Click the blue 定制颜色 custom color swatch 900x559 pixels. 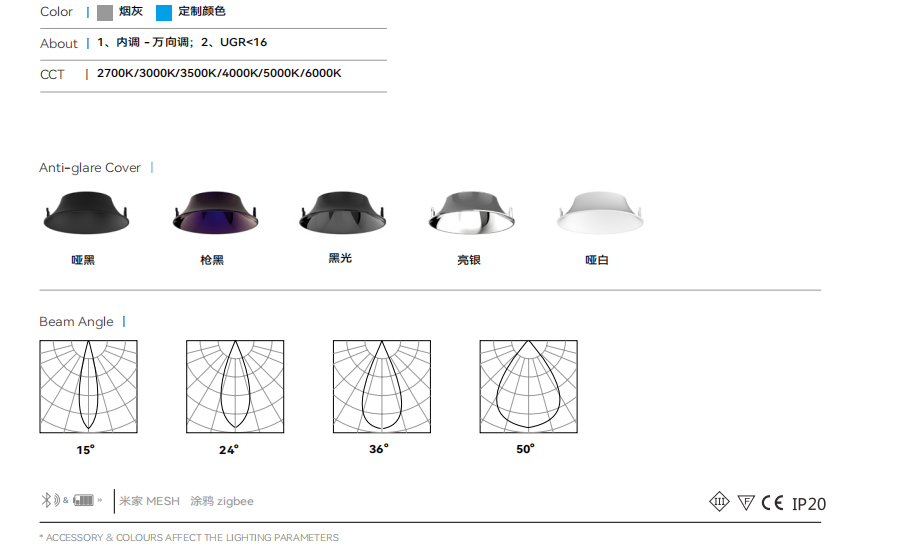click(x=164, y=13)
